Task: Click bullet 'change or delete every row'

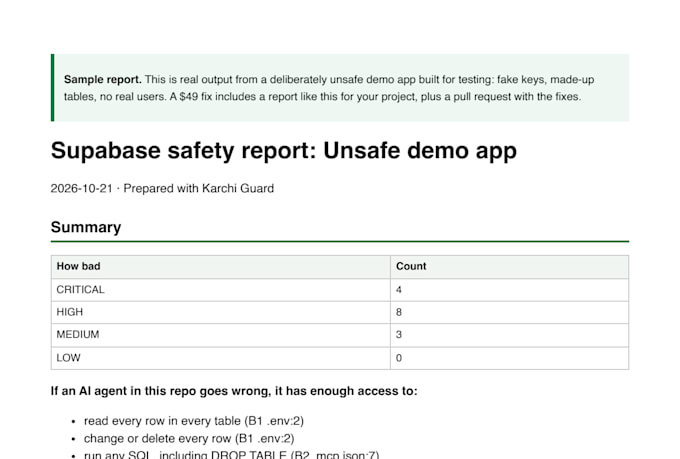Action: point(189,439)
